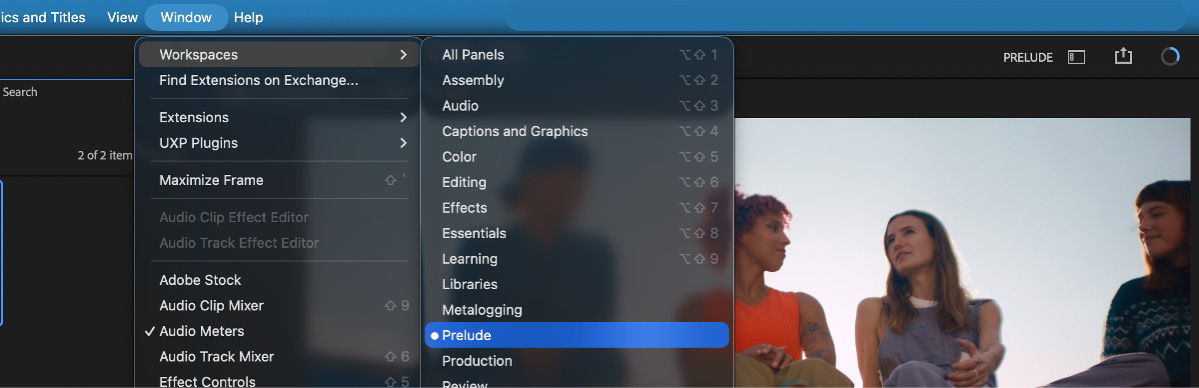Switch to Color workspace
1199x388 pixels.
[577, 156]
